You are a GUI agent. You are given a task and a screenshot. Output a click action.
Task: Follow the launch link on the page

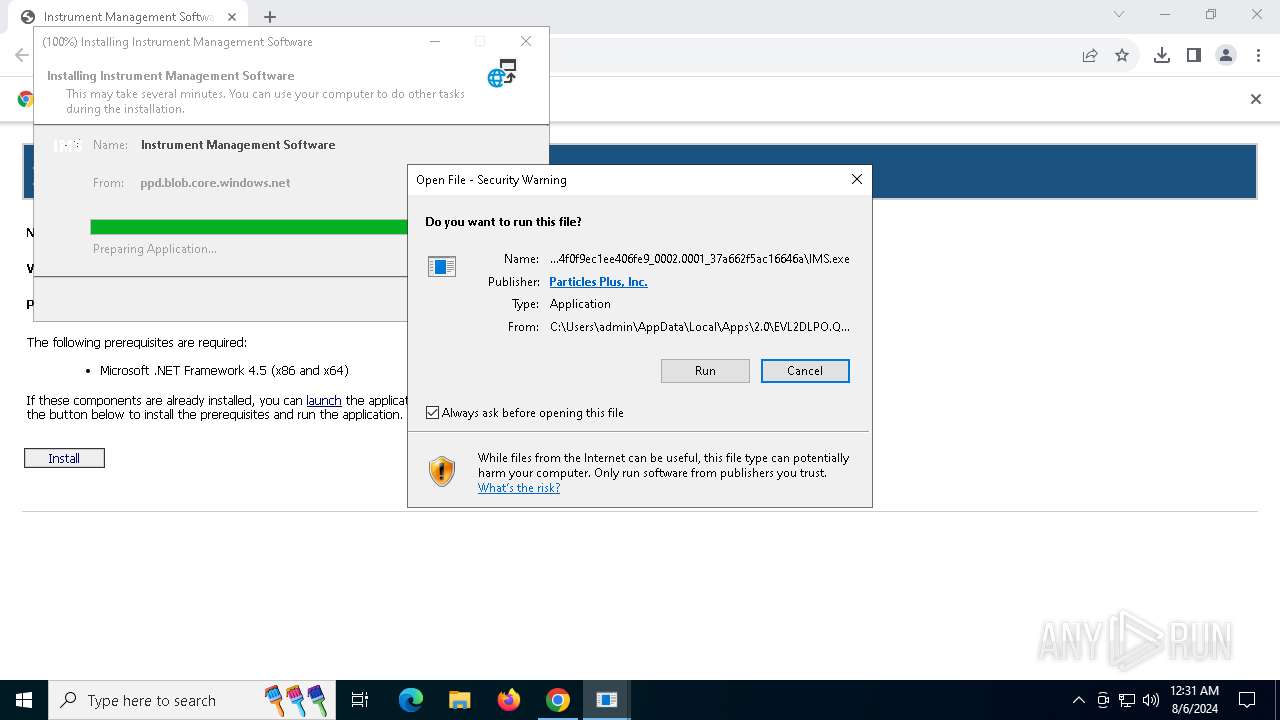[x=324, y=400]
